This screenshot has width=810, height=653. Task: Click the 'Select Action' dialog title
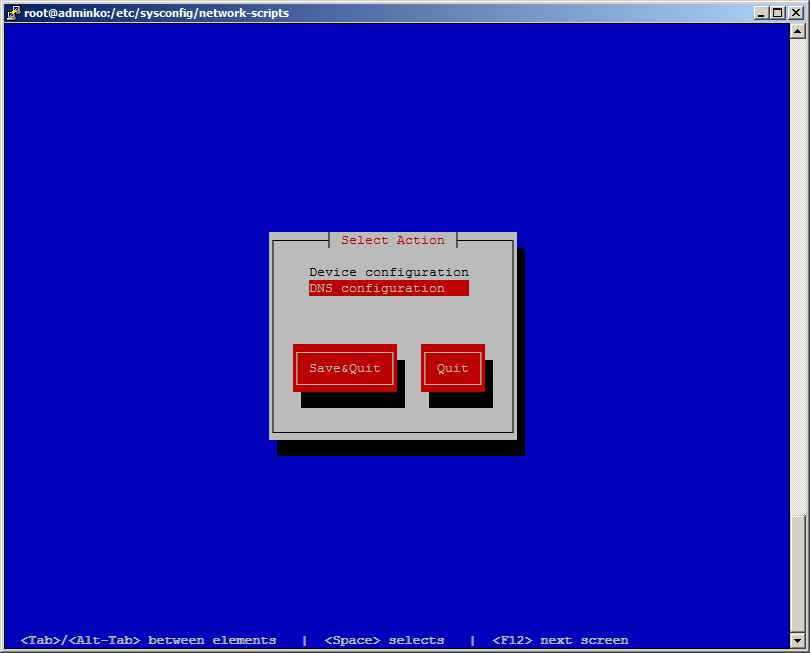(393, 240)
